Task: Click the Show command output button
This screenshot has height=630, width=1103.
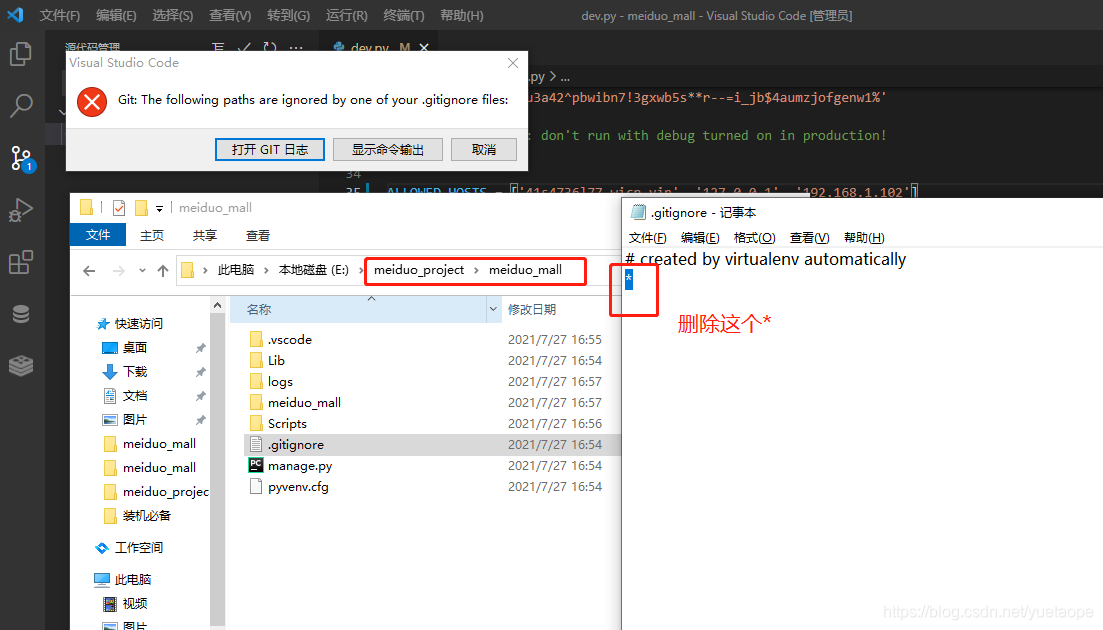Action: tap(388, 150)
